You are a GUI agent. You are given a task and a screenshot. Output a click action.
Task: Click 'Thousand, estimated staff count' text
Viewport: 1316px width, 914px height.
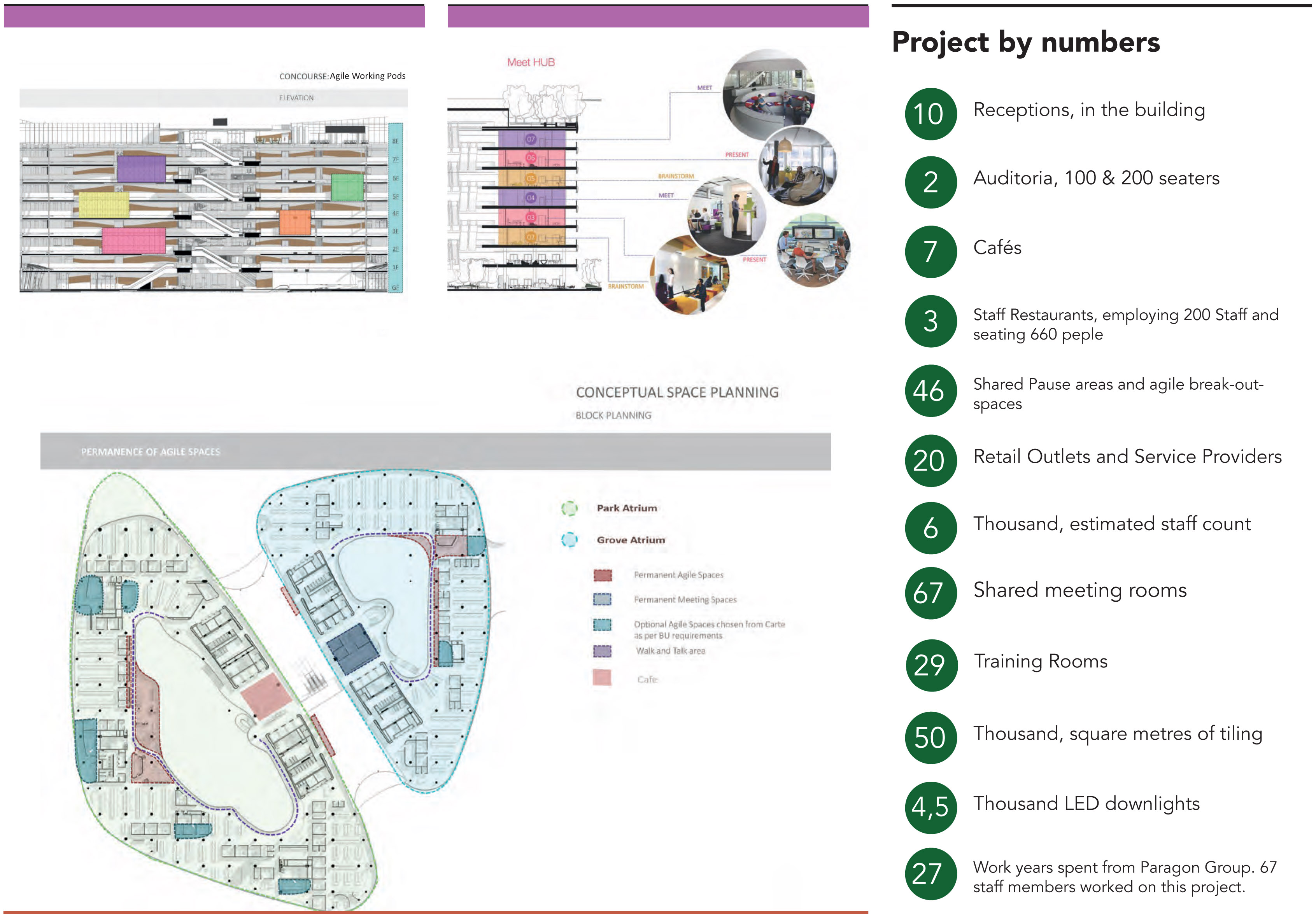1111,524
